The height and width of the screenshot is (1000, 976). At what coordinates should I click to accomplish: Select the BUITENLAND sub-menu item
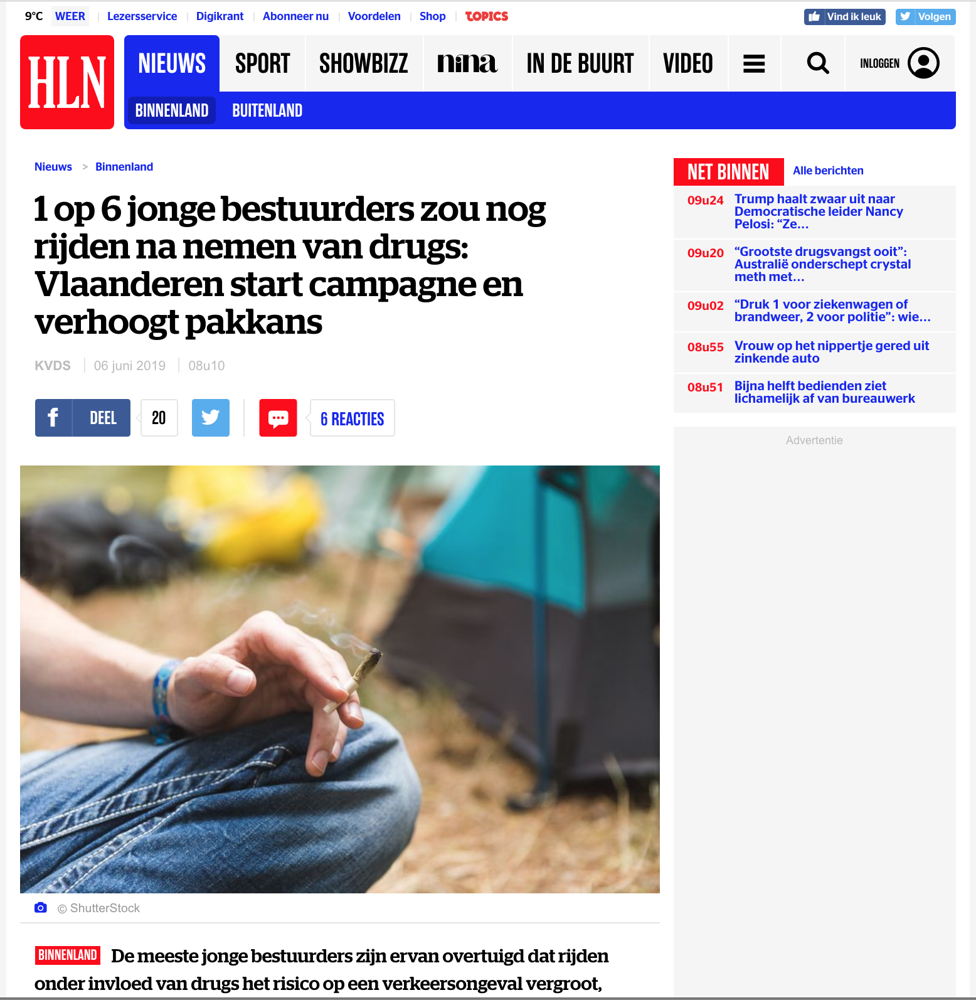(x=267, y=110)
